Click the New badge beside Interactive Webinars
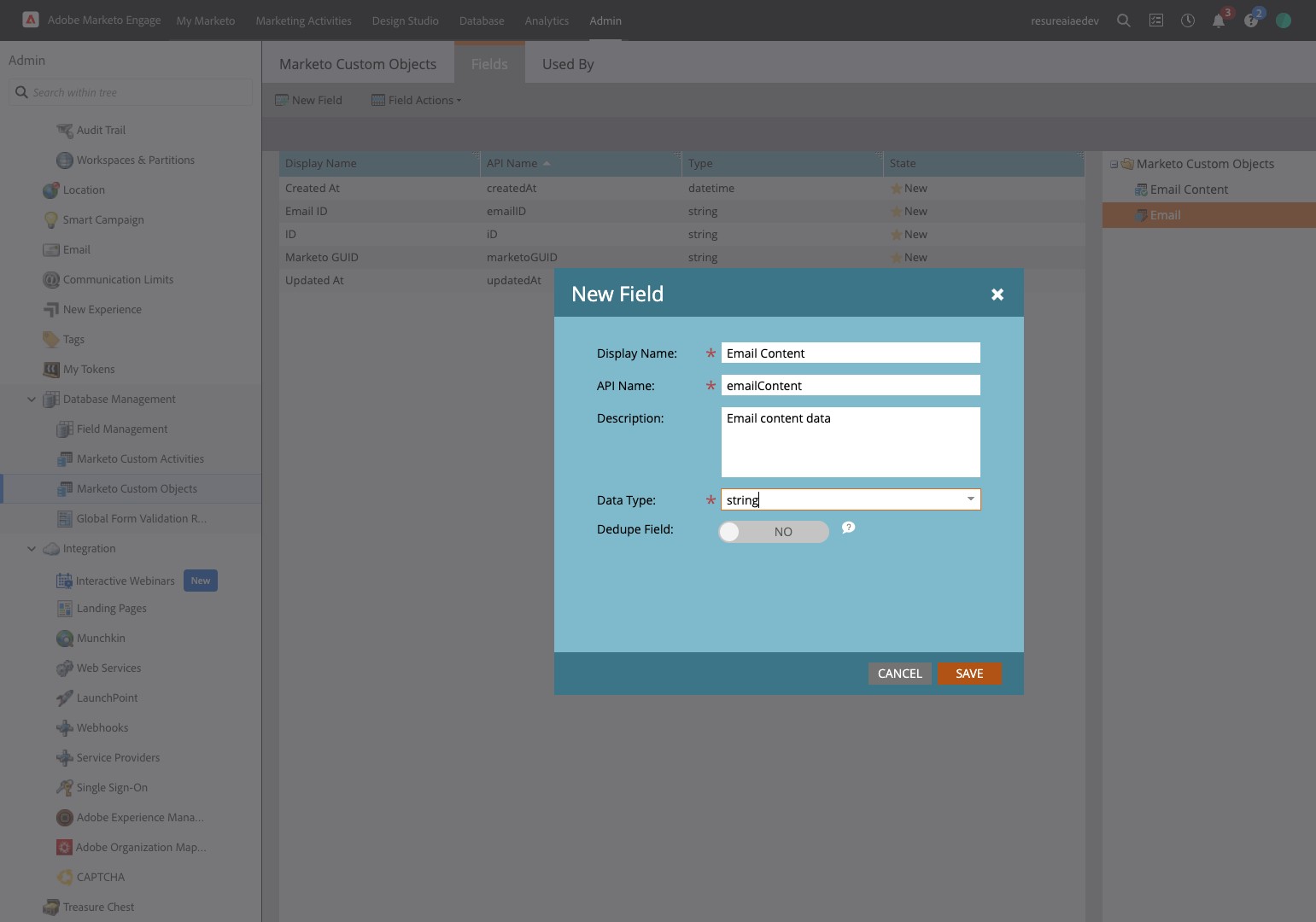The image size is (1316, 922). (201, 581)
